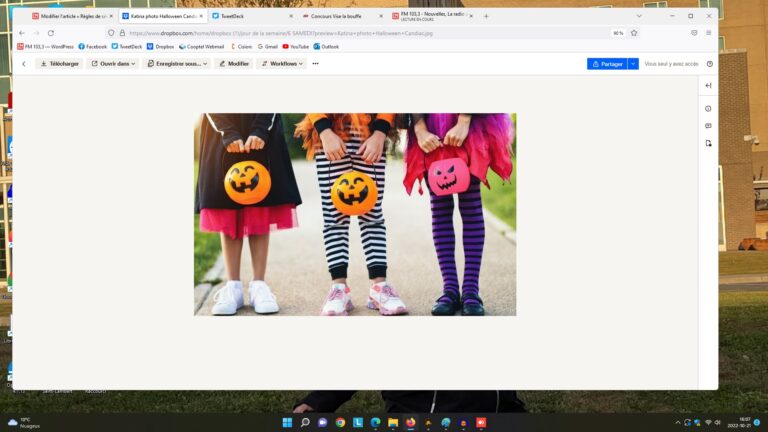Switch to the TweetDeck tab
Screen dimensions: 768x432
(250, 16)
